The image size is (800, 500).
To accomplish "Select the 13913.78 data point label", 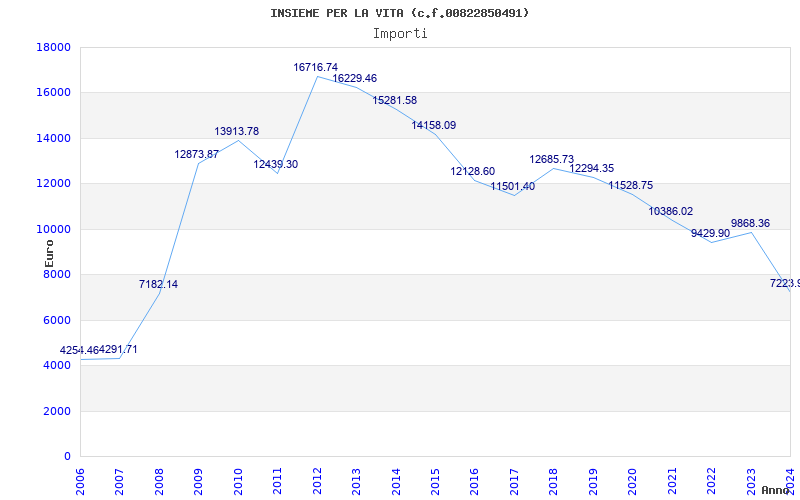I will click(236, 131).
